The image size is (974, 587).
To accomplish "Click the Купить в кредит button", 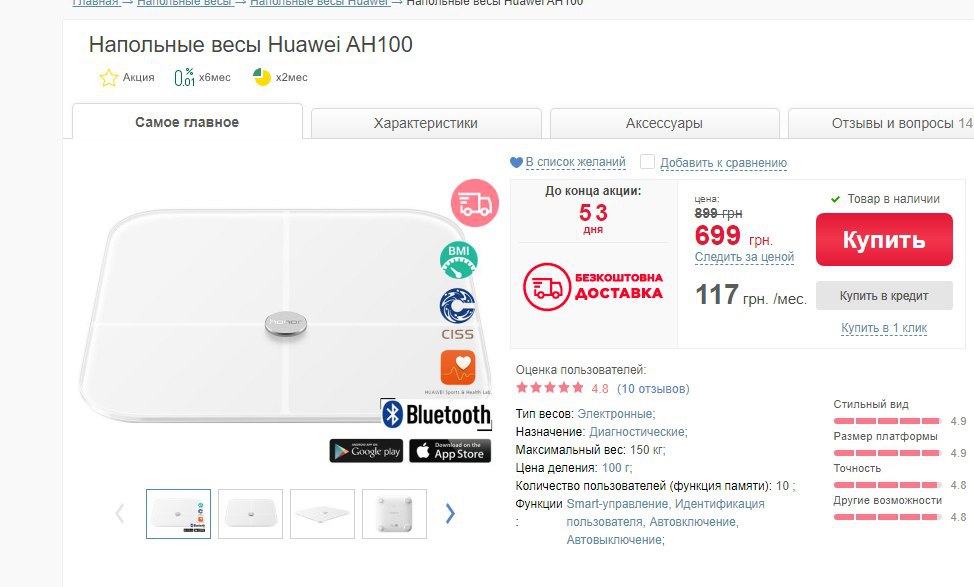I will pos(884,296).
